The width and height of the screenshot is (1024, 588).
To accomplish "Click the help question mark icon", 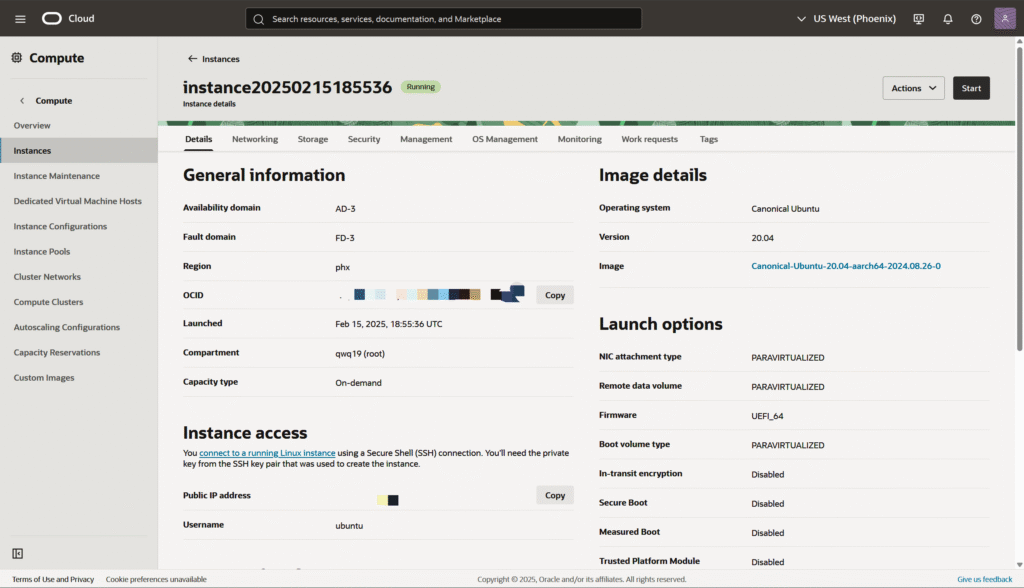I will click(x=976, y=19).
